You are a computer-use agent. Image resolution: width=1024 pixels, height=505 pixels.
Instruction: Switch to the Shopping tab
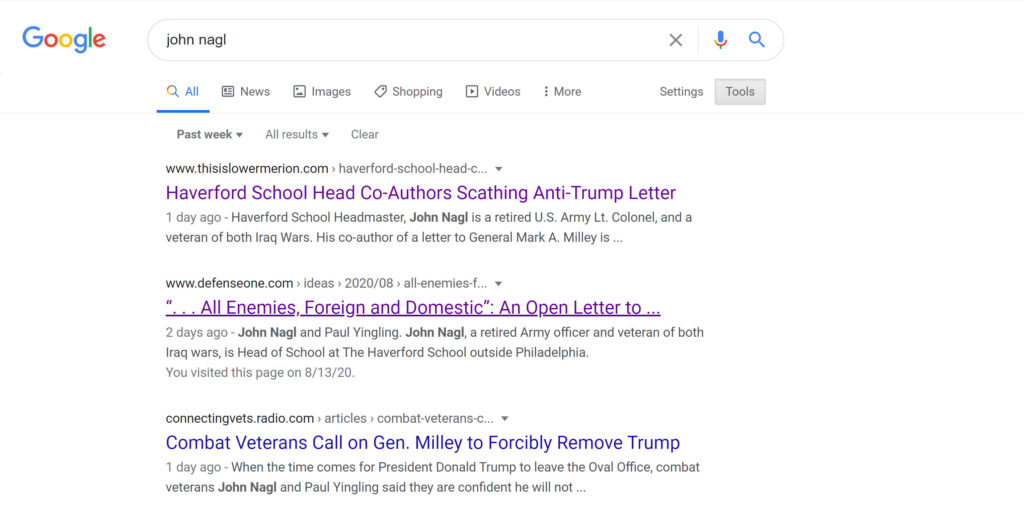(408, 91)
